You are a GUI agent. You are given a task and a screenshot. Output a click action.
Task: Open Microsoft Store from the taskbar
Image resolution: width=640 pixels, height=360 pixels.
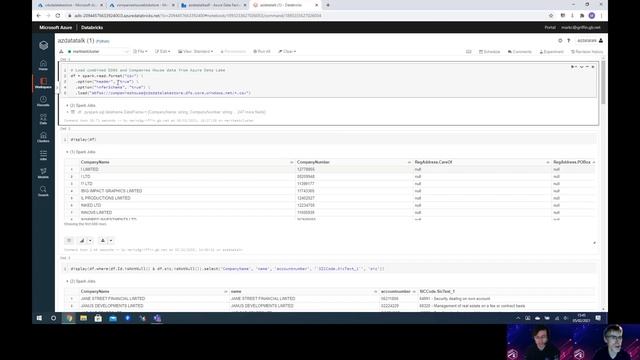98,318
